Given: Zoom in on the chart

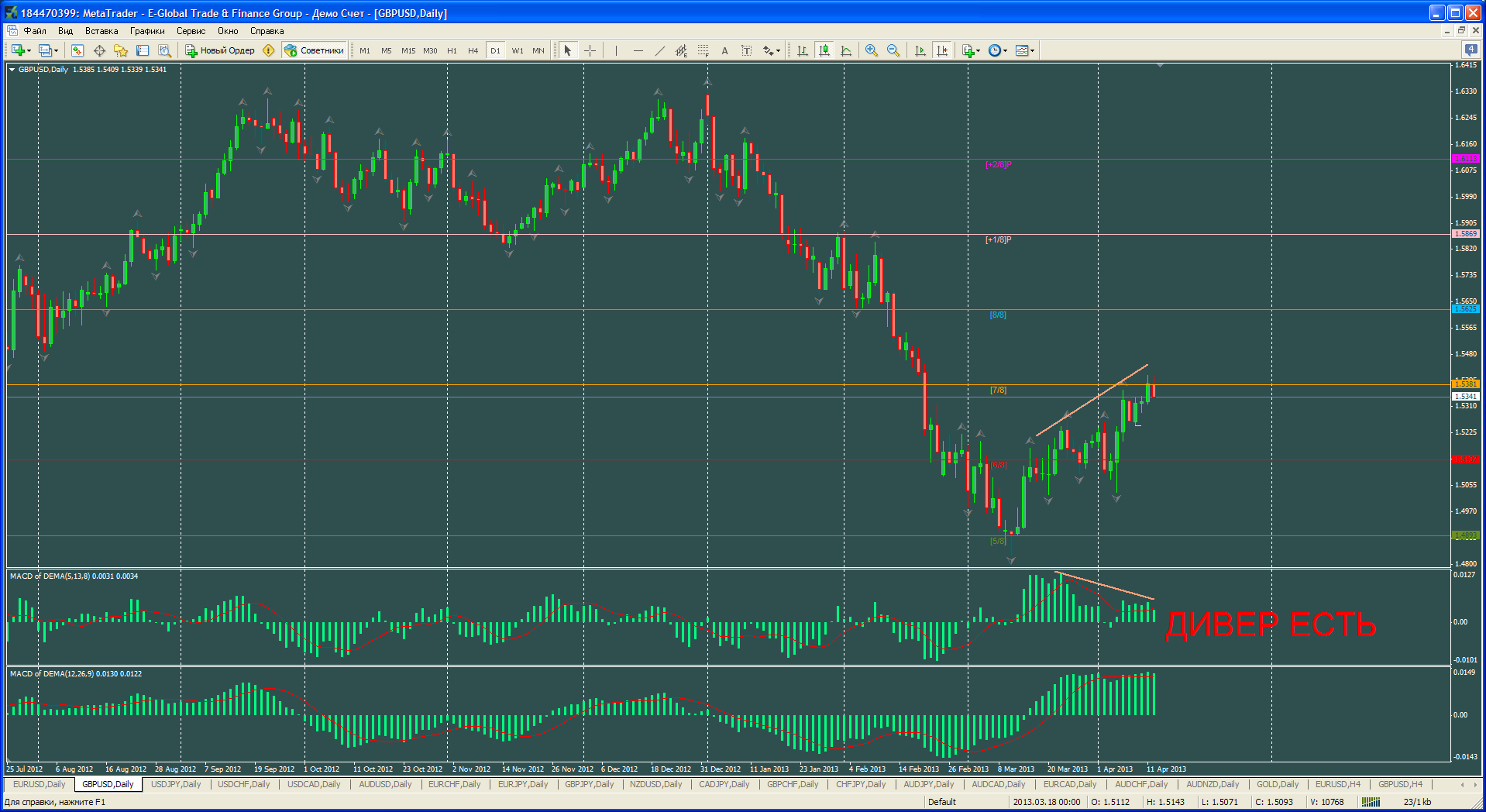Looking at the screenshot, I should click(x=872, y=50).
